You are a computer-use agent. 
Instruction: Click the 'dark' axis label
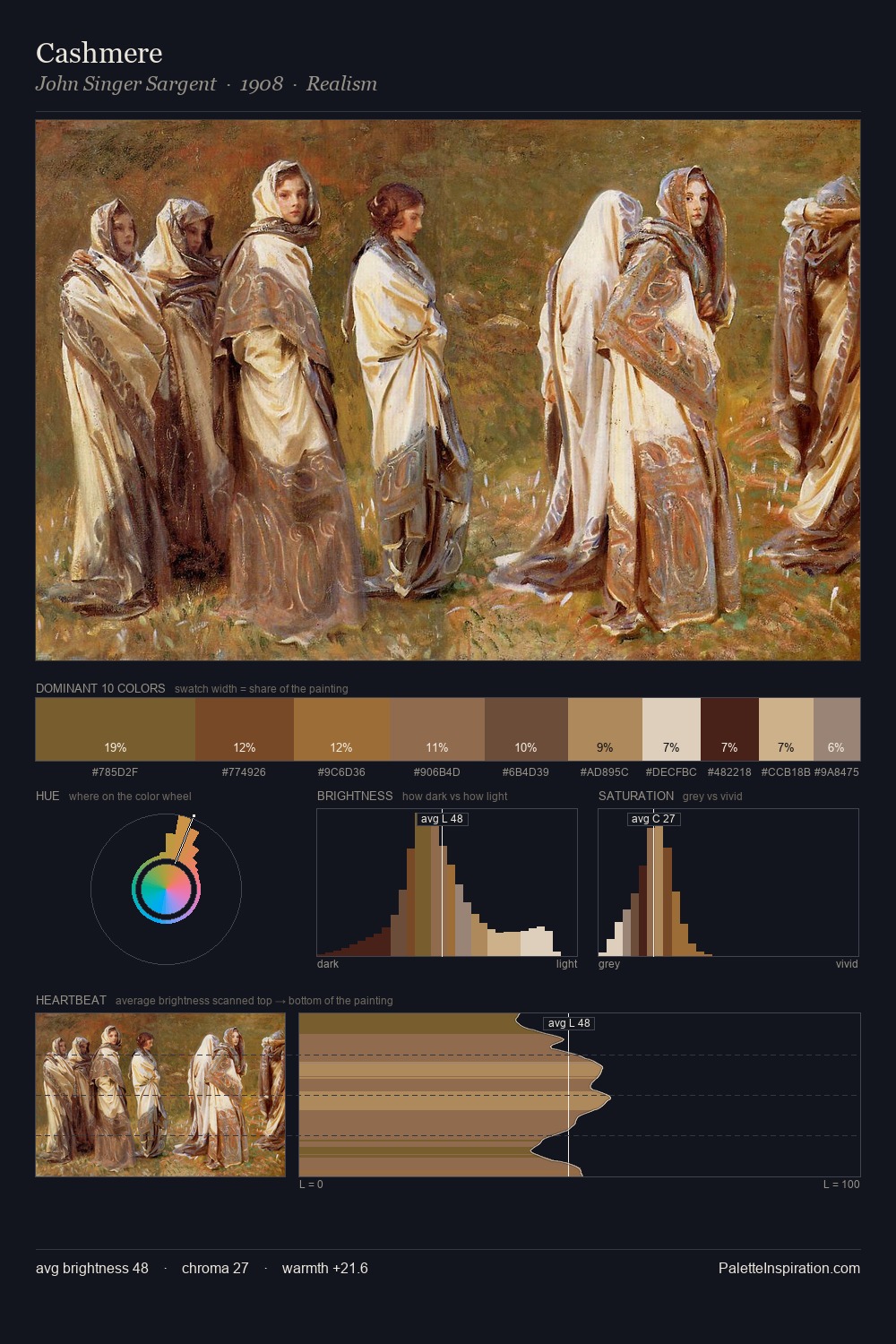click(328, 964)
